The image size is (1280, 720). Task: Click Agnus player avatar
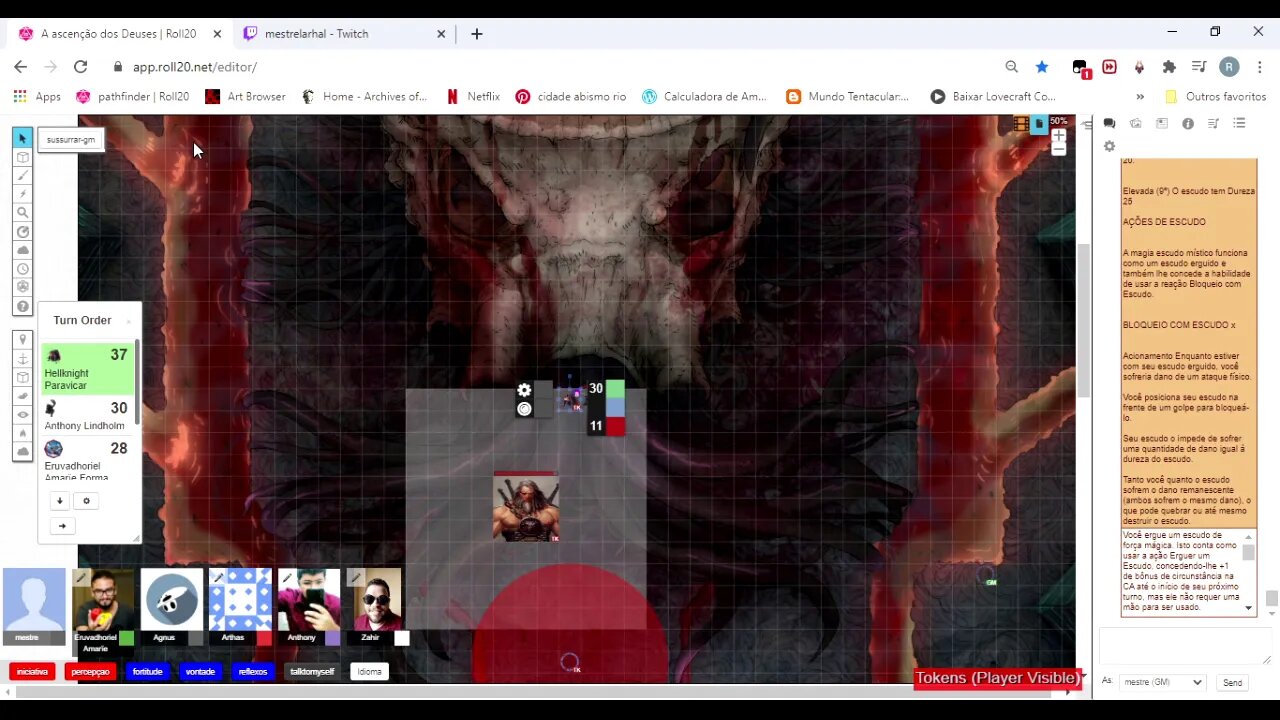[x=171, y=600]
